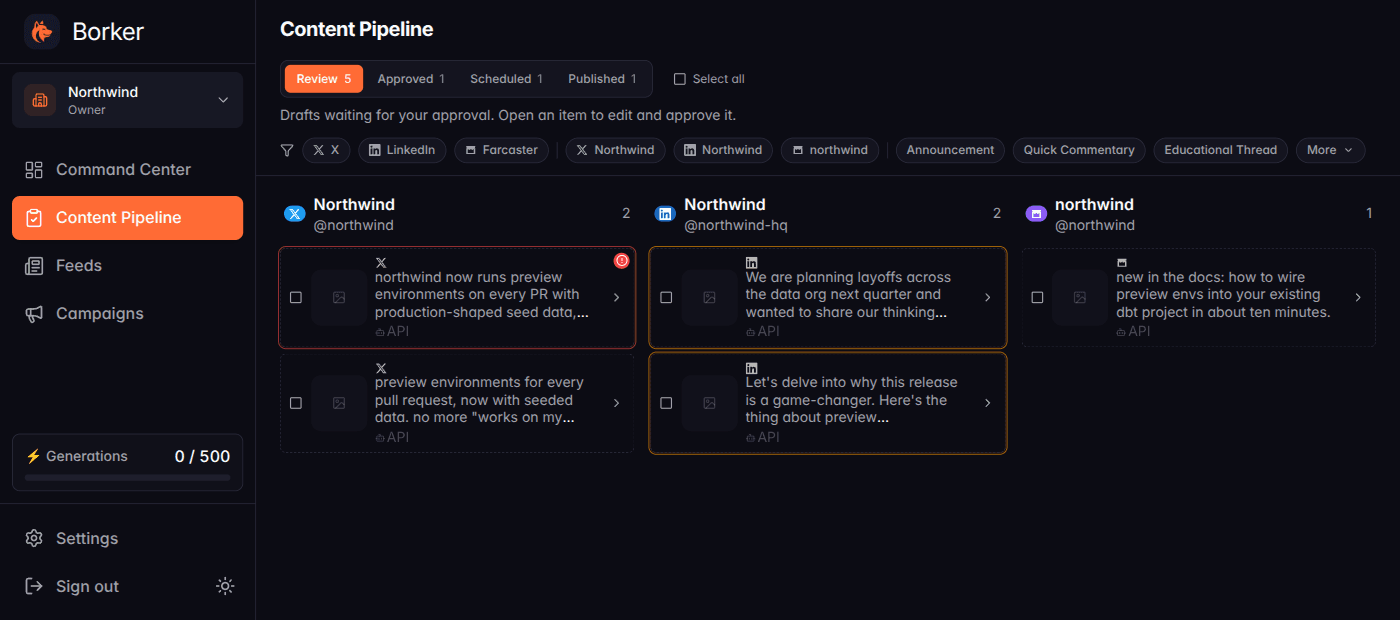Click LinkedIn icon on 'Let's delve' draft
The height and width of the screenshot is (620, 1400).
click(752, 368)
